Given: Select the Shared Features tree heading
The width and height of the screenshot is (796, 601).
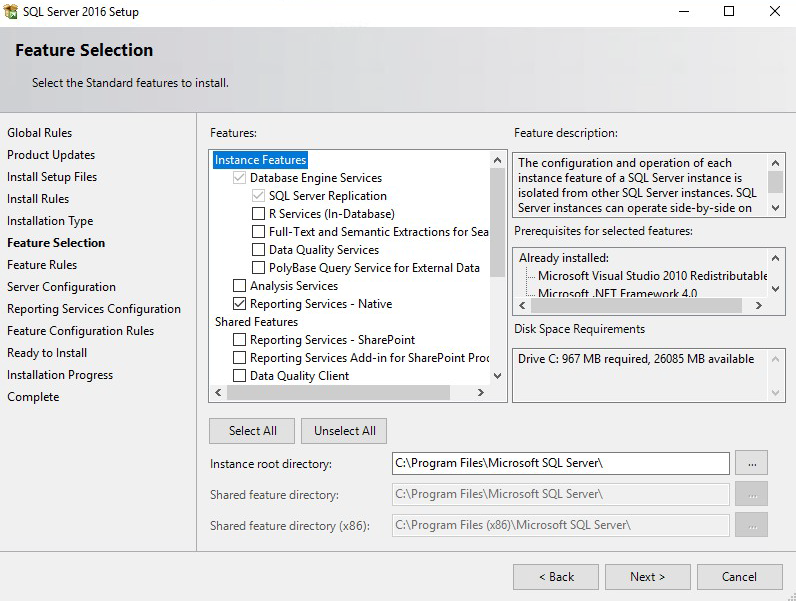Looking at the screenshot, I should pos(256,322).
